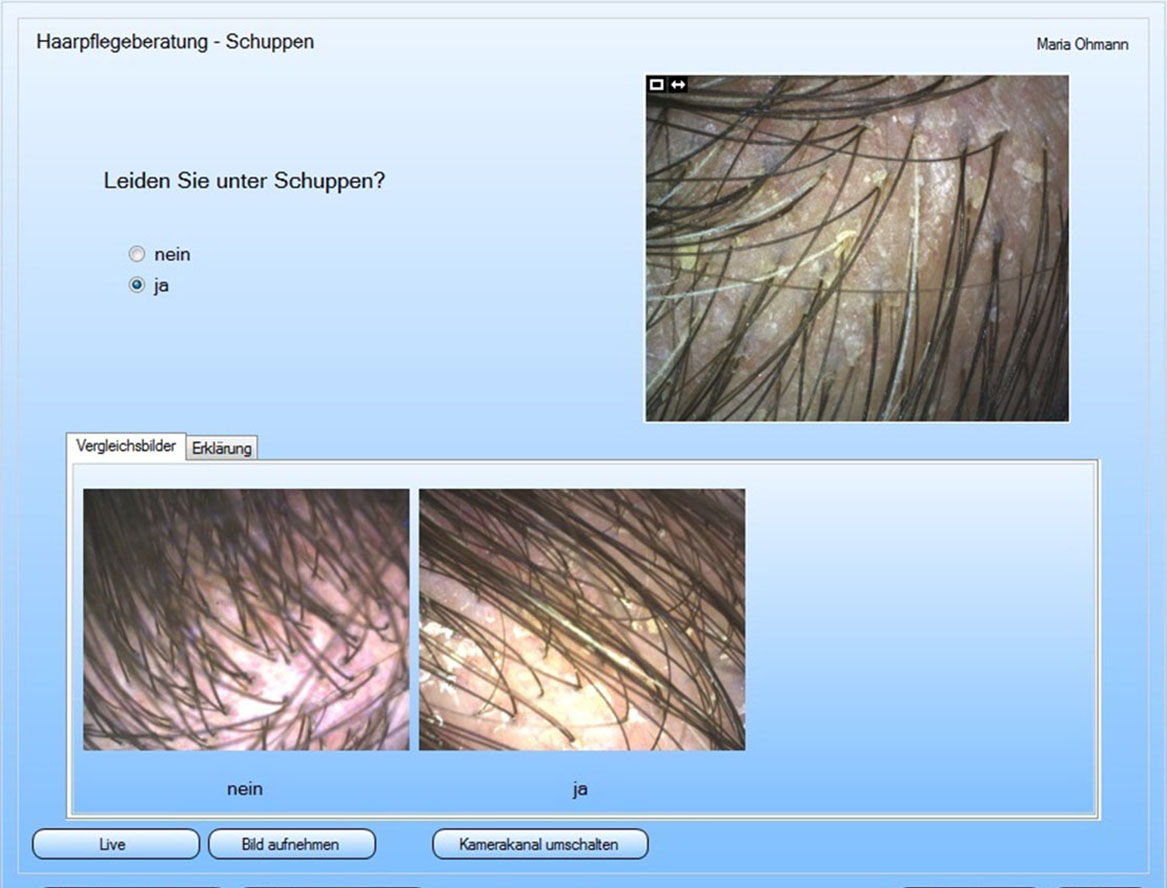Select the 'ja' radio button
The height and width of the screenshot is (888, 1167).
pos(137,285)
